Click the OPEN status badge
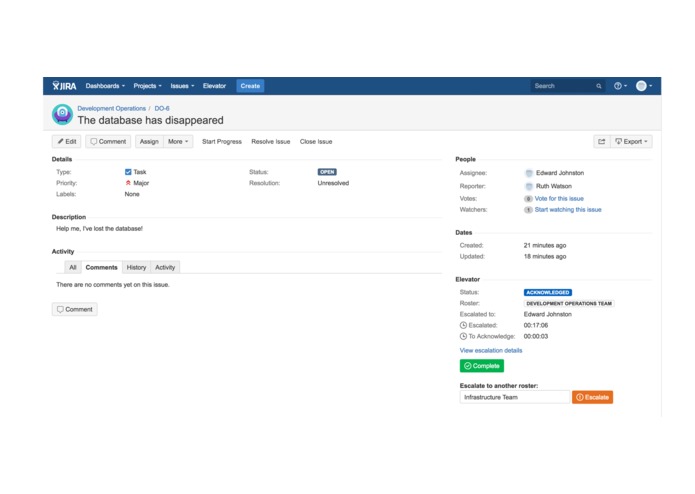 pyautogui.click(x=327, y=172)
